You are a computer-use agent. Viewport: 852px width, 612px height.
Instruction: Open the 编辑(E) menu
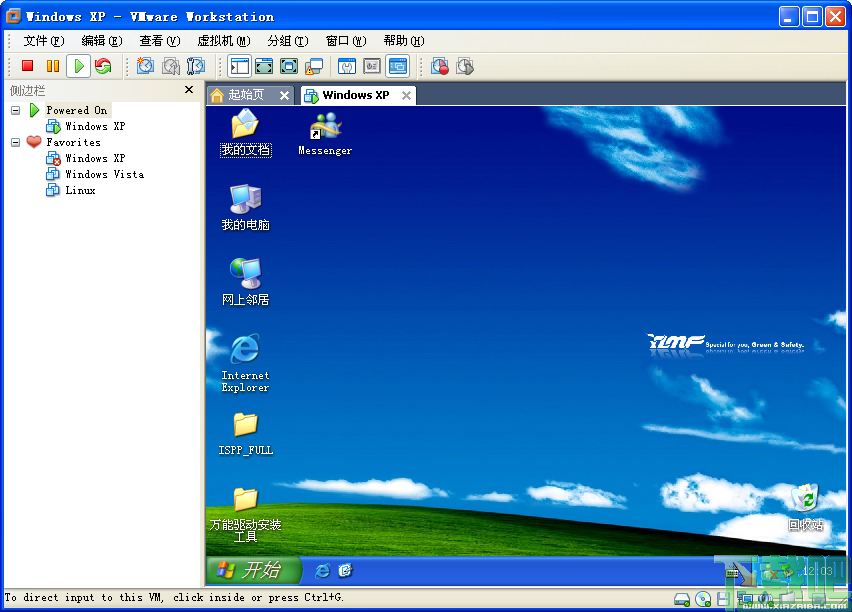point(102,41)
